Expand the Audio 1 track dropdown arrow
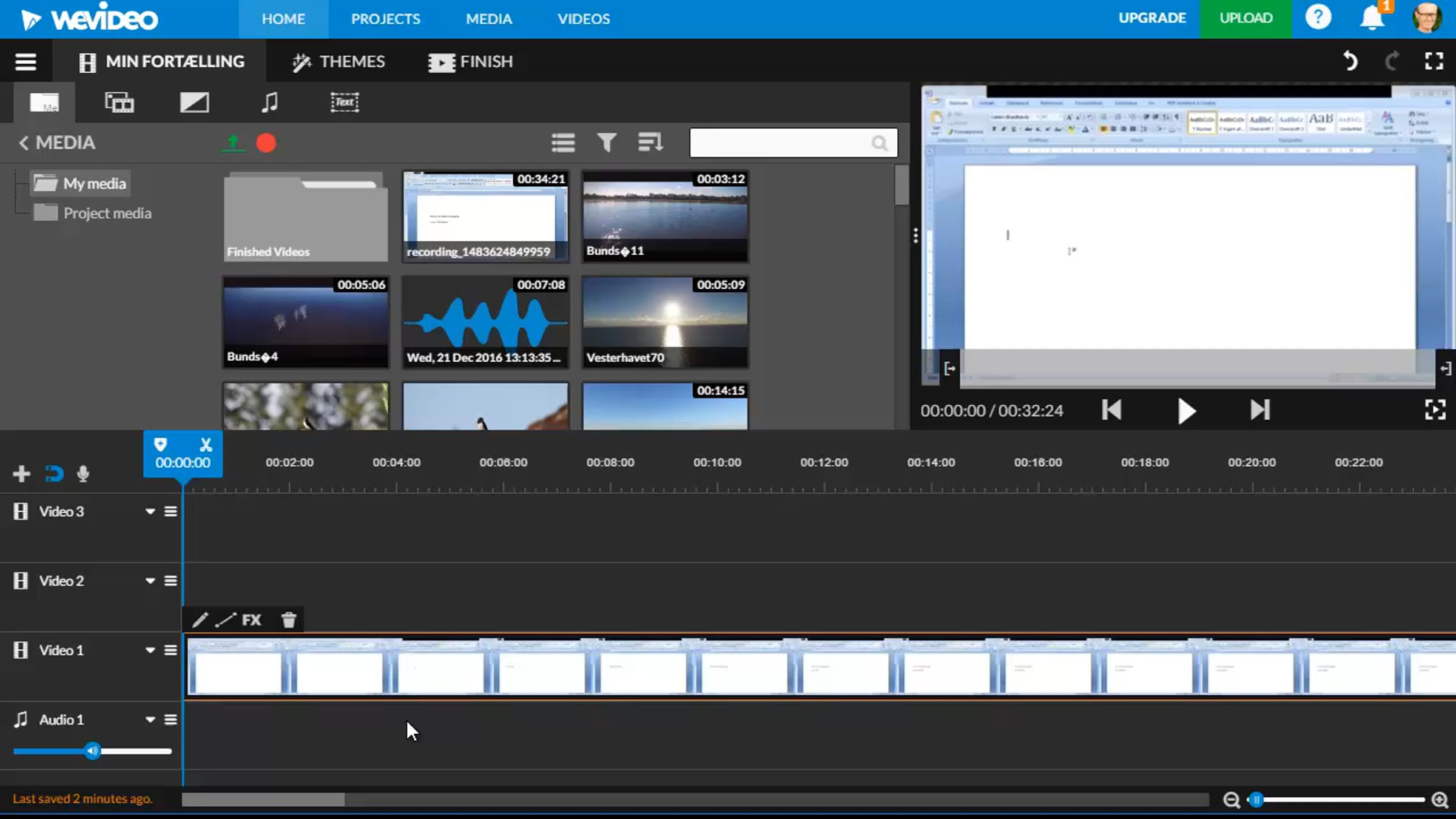The height and width of the screenshot is (819, 1456). pos(150,720)
